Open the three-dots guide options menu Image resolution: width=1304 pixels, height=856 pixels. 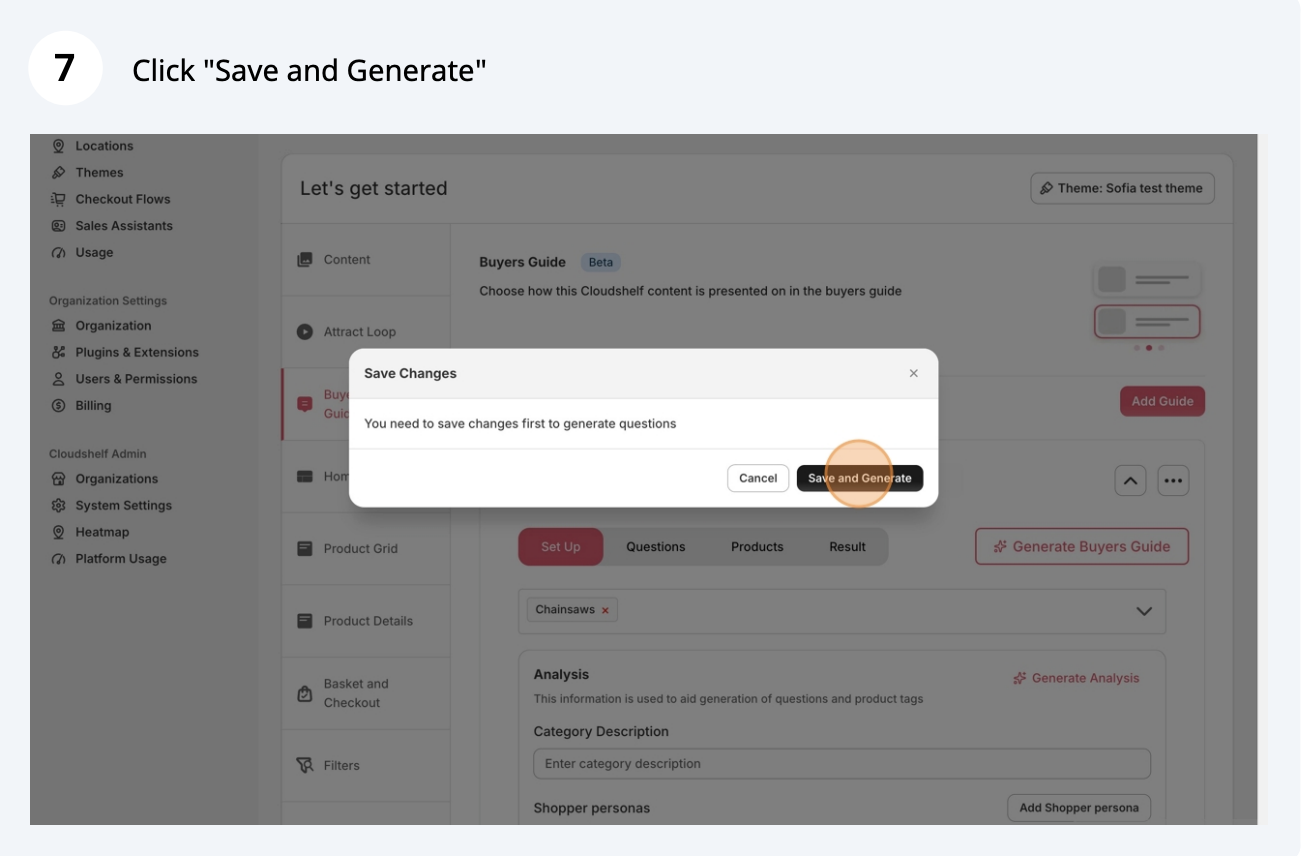[x=1173, y=481]
